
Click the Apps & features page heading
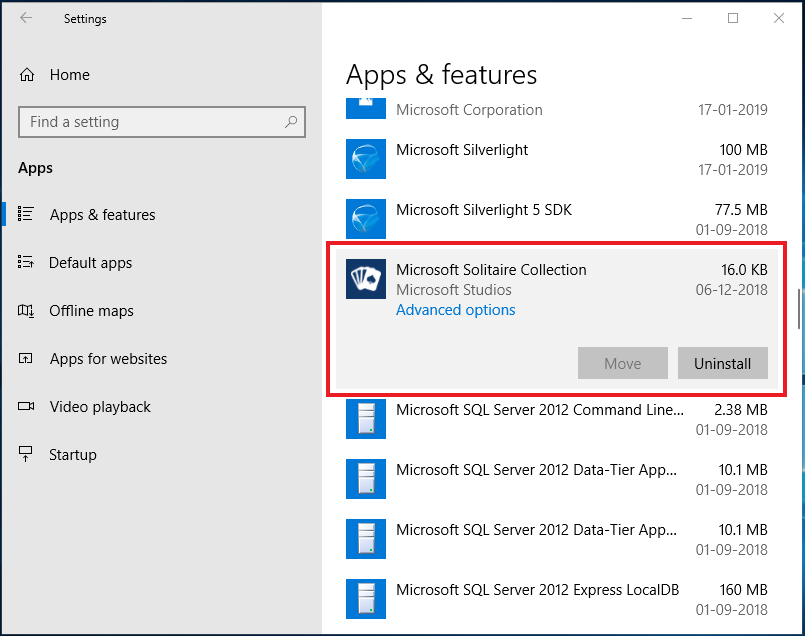pyautogui.click(x=442, y=75)
